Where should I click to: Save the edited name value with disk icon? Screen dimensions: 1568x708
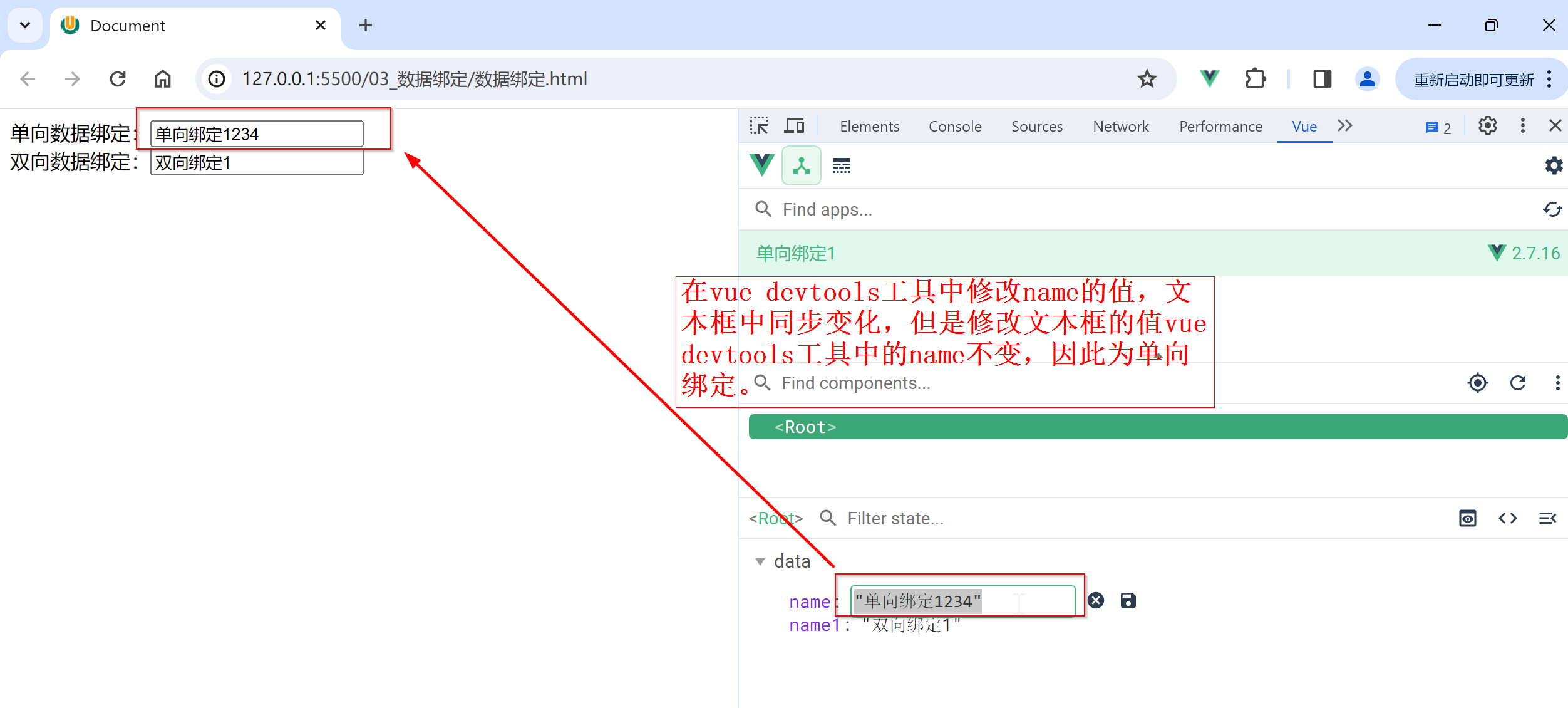tap(1128, 601)
